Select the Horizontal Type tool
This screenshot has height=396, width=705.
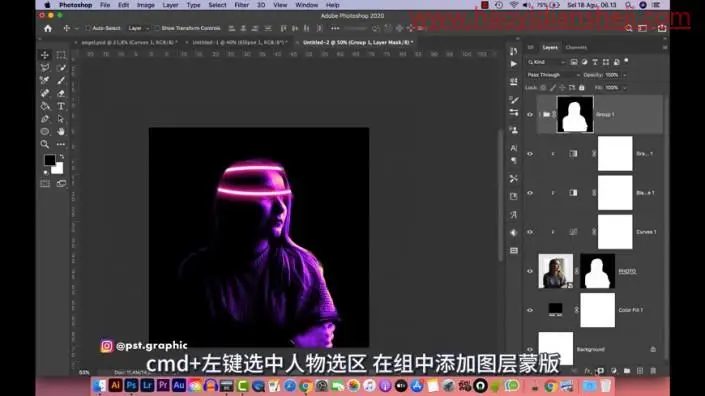tap(61, 106)
